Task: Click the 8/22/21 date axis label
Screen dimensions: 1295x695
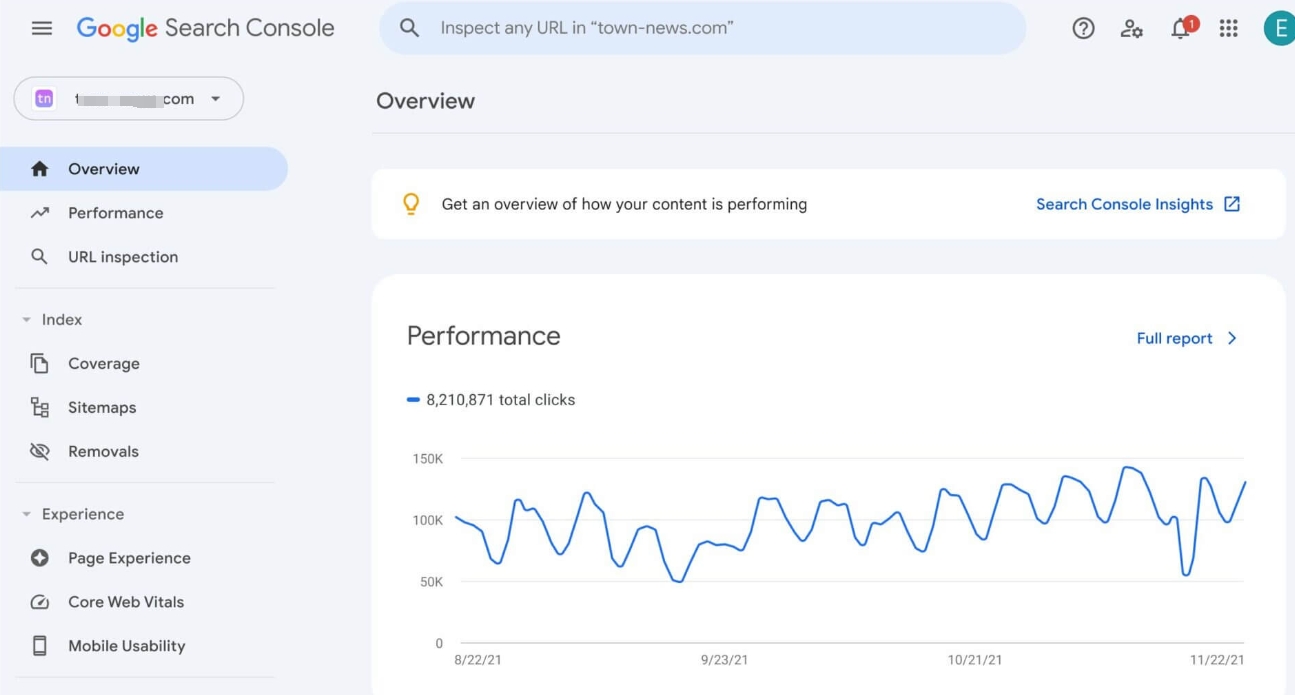Action: (478, 660)
